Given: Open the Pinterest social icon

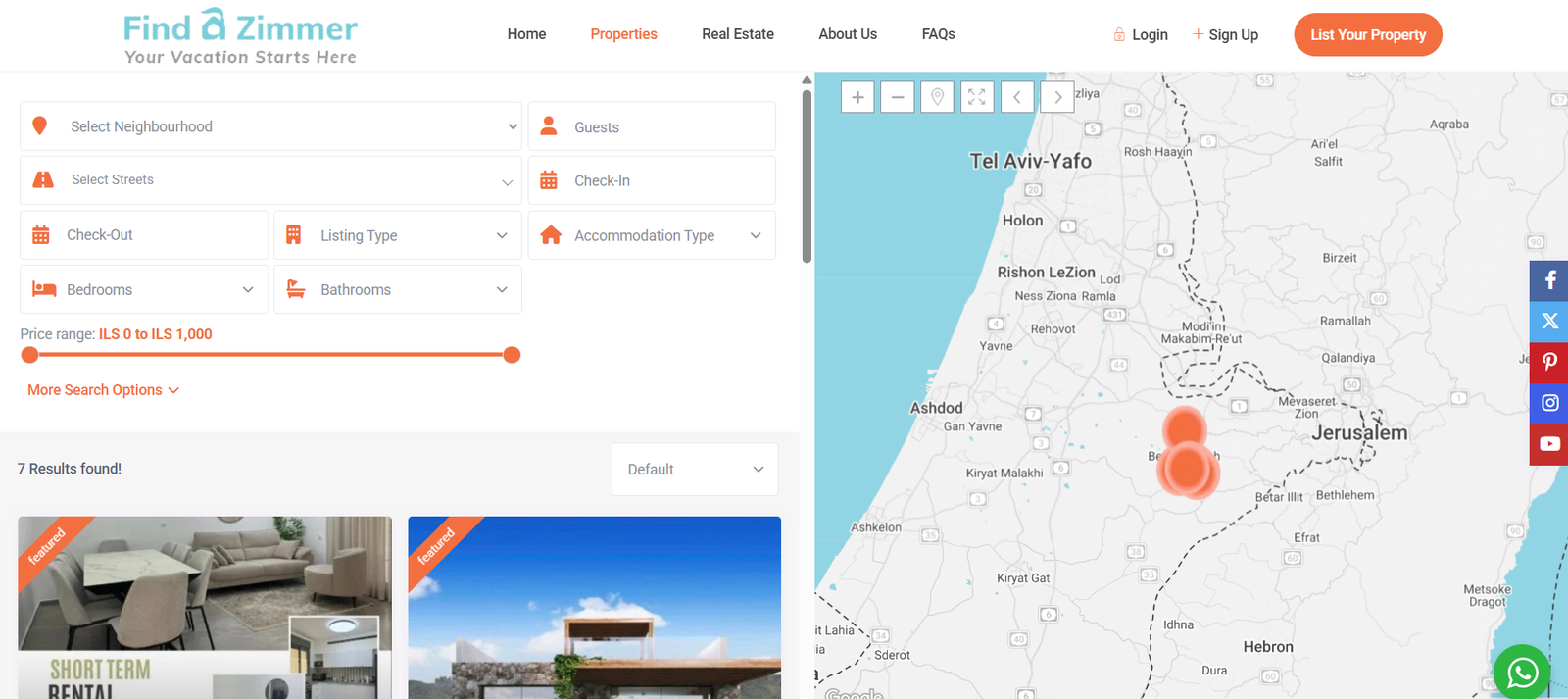Looking at the screenshot, I should coord(1549,362).
